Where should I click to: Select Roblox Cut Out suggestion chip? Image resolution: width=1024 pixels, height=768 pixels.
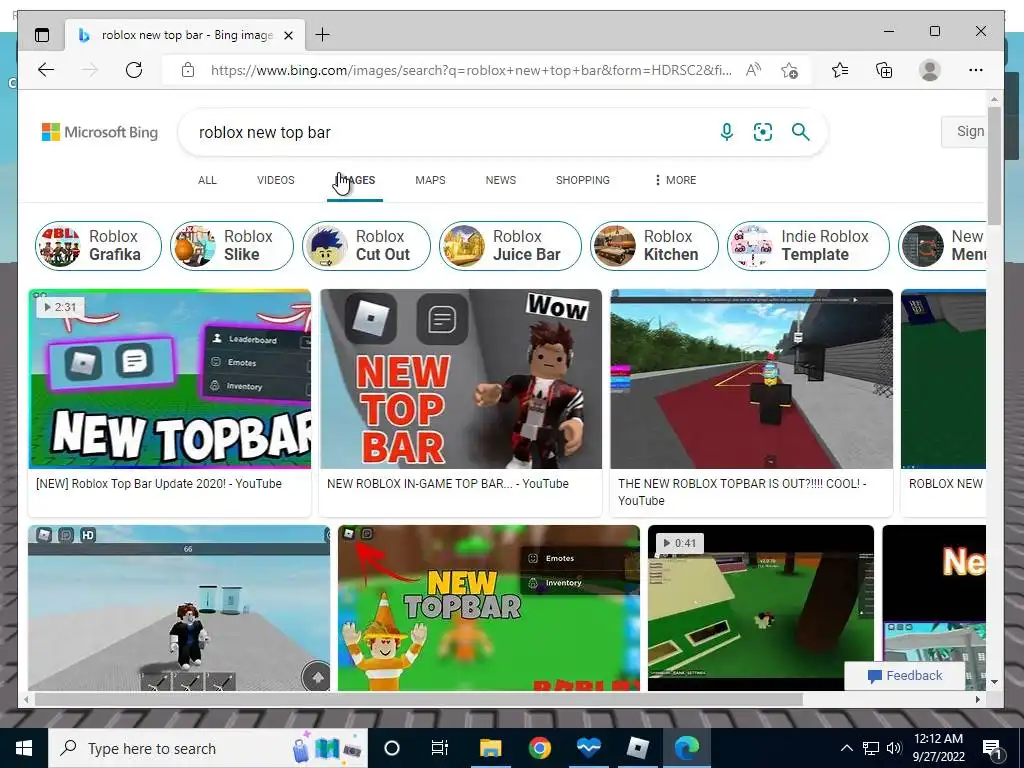pos(366,246)
